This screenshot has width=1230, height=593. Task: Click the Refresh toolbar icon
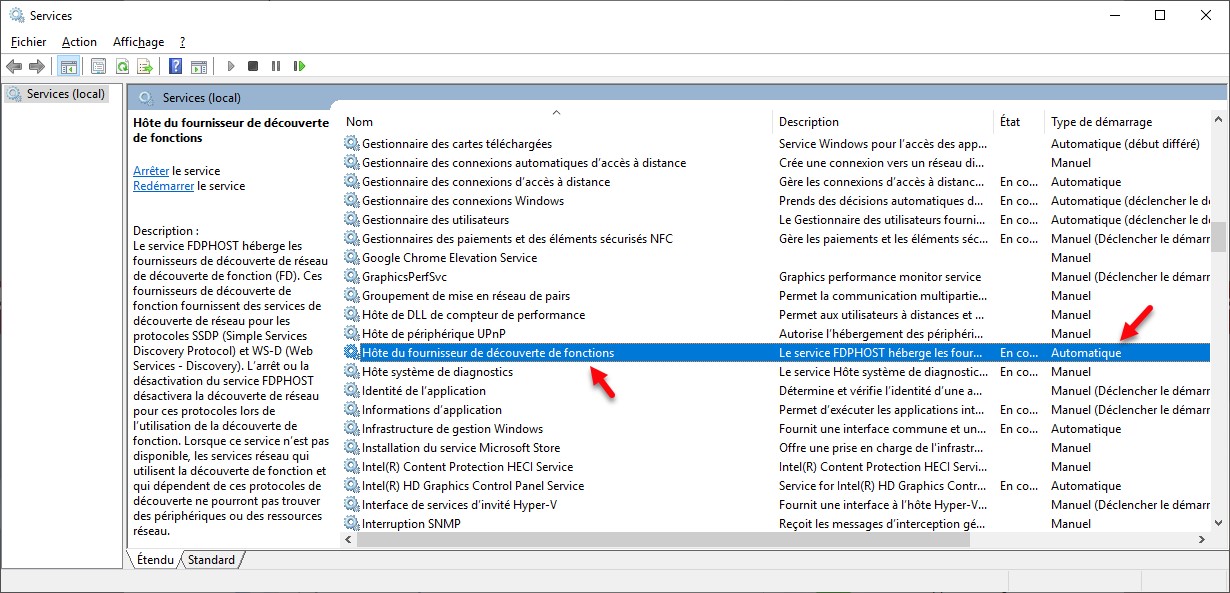tap(122, 66)
